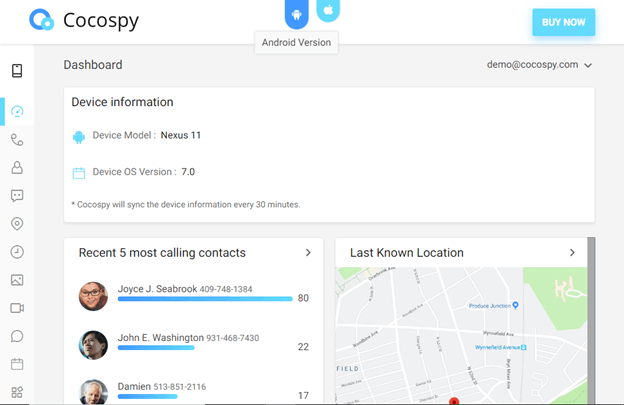
Task: Open the device phone icon in sidebar
Action: (x=17, y=71)
